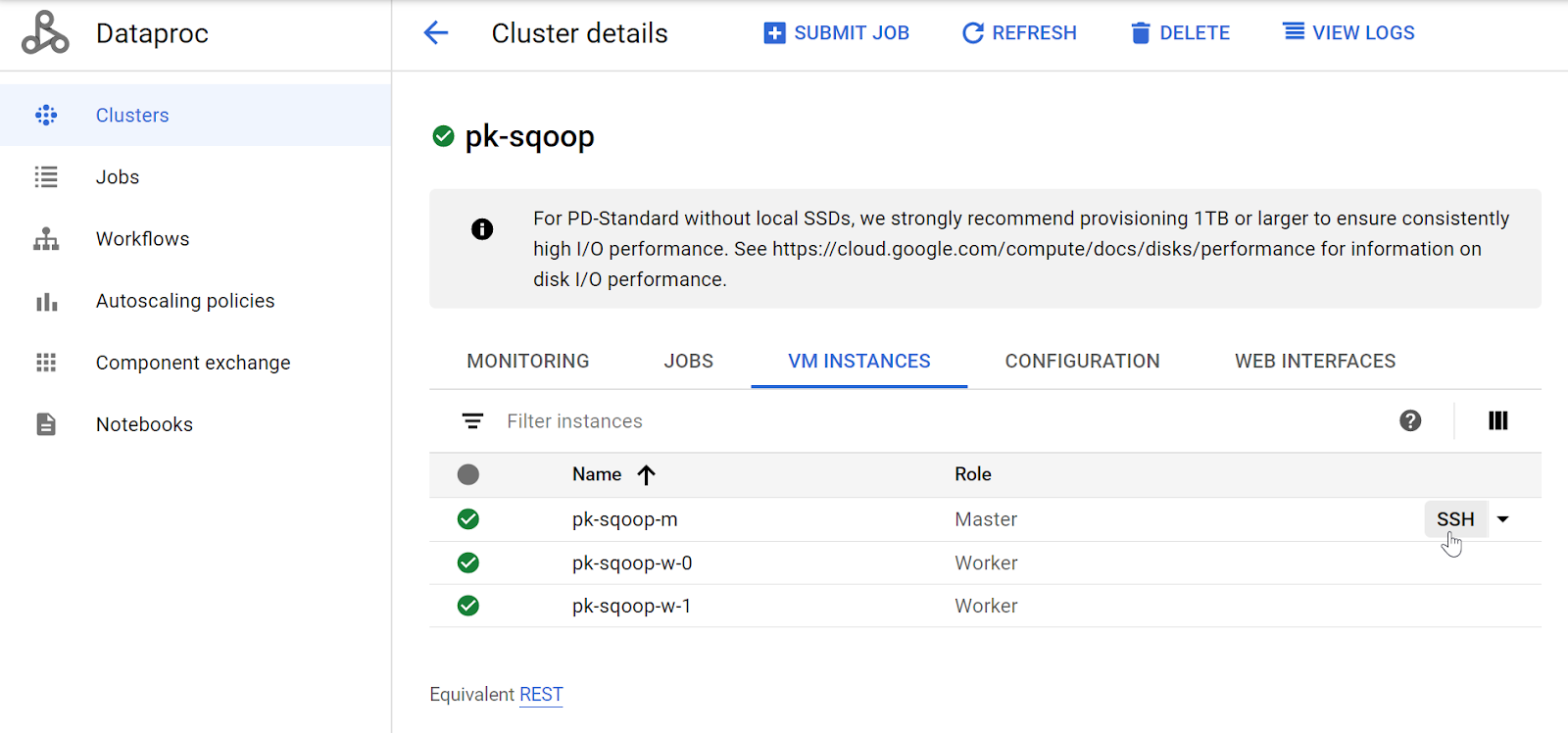Click the Clusters sidebar icon
1568x733 pixels.
tap(46, 115)
